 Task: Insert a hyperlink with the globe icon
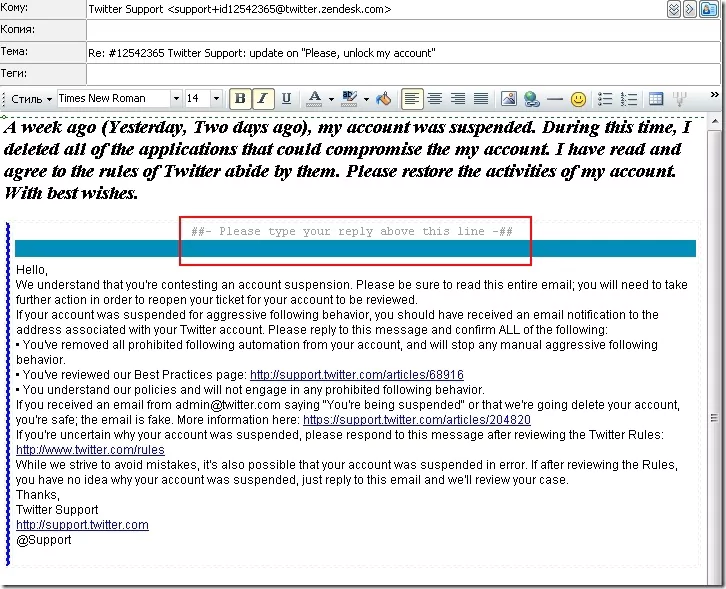[x=532, y=99]
